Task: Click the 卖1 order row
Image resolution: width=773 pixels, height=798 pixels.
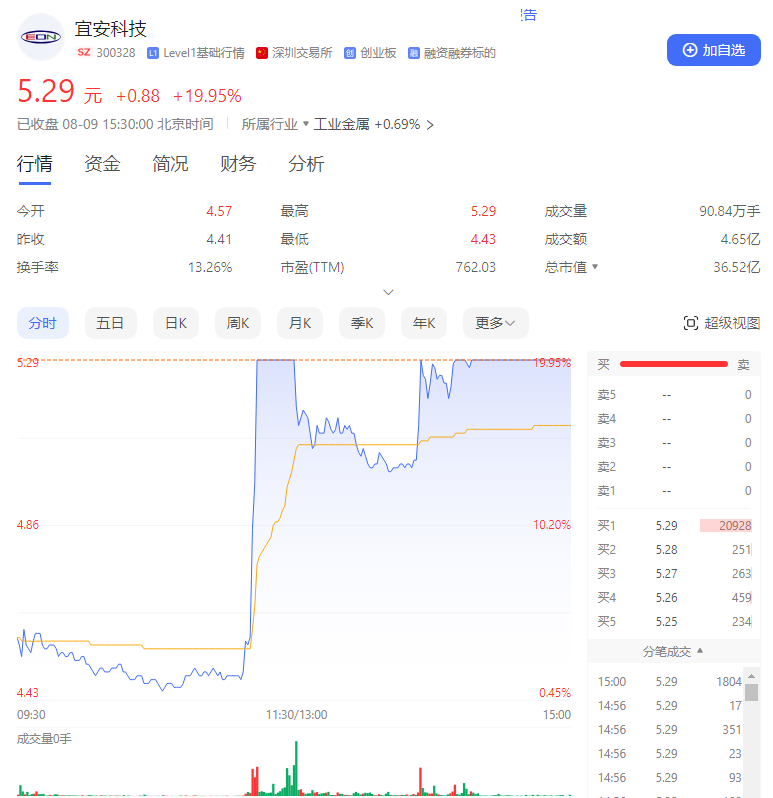Action: [674, 491]
